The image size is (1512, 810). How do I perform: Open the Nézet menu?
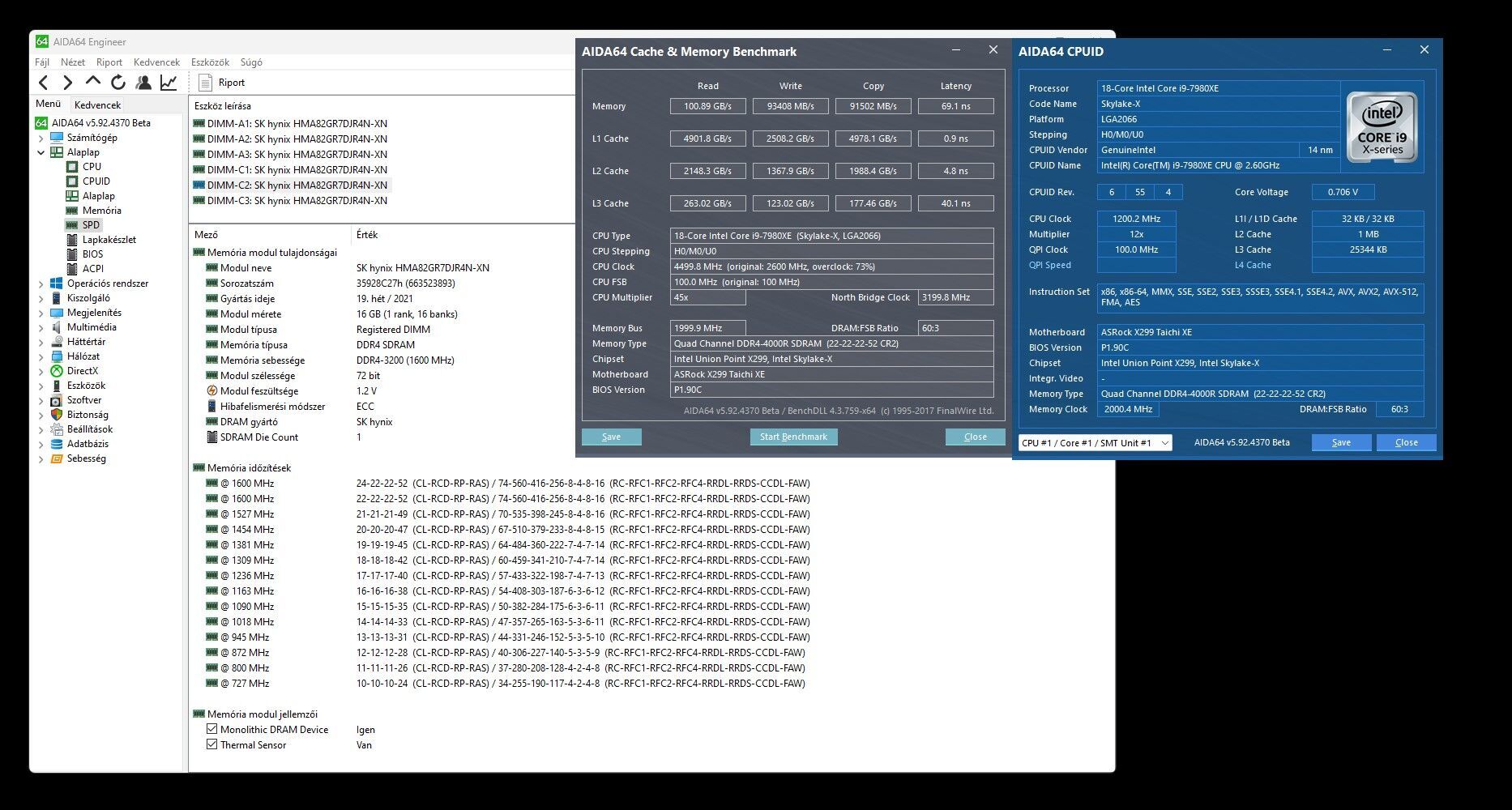[x=73, y=62]
